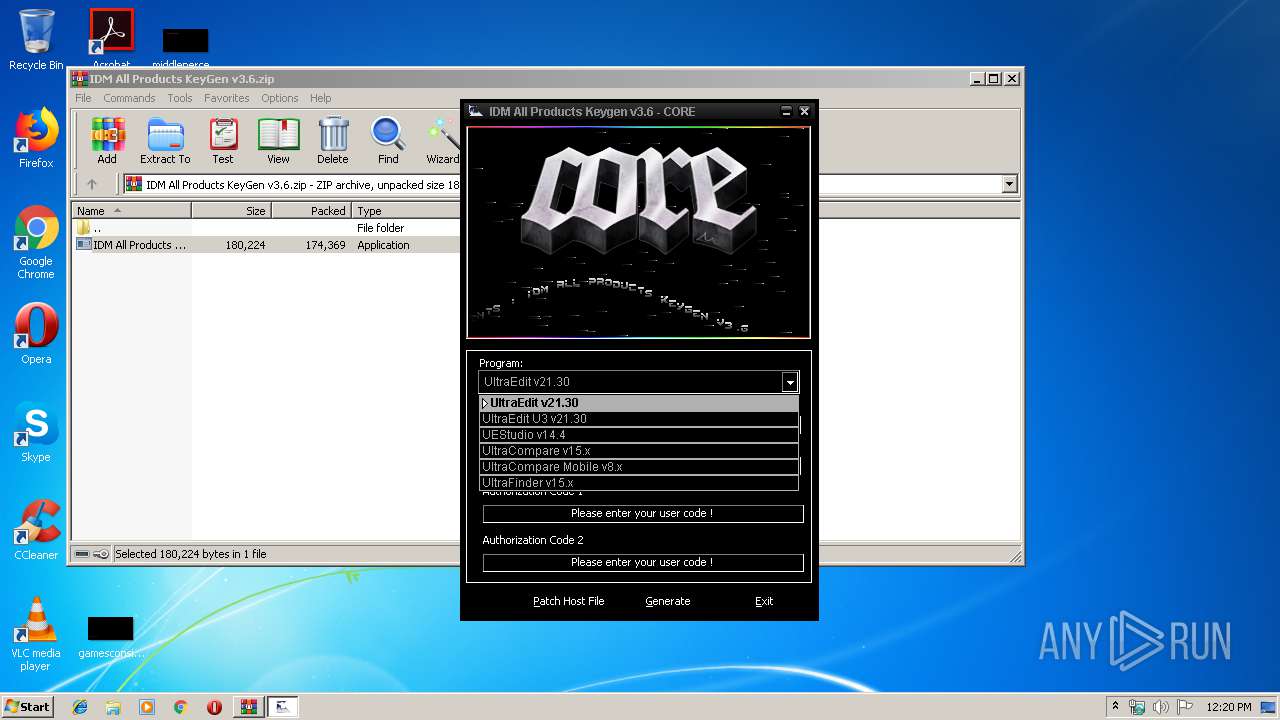1280x720 pixels.
Task: Click Authorization Code 2 field
Action: 643,562
